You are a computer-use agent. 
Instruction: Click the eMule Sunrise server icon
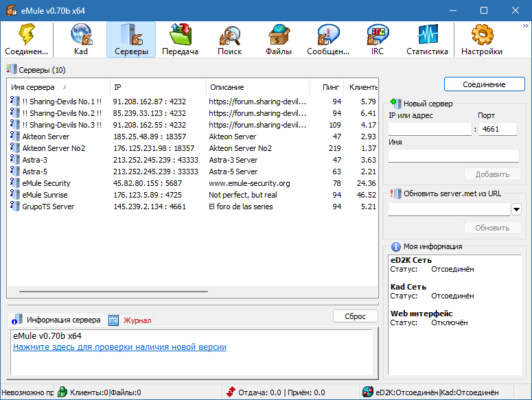pos(15,194)
